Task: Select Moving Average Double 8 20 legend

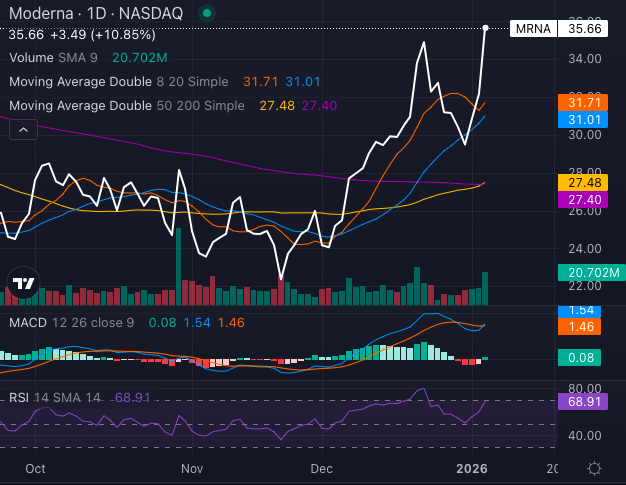Action: coord(120,82)
